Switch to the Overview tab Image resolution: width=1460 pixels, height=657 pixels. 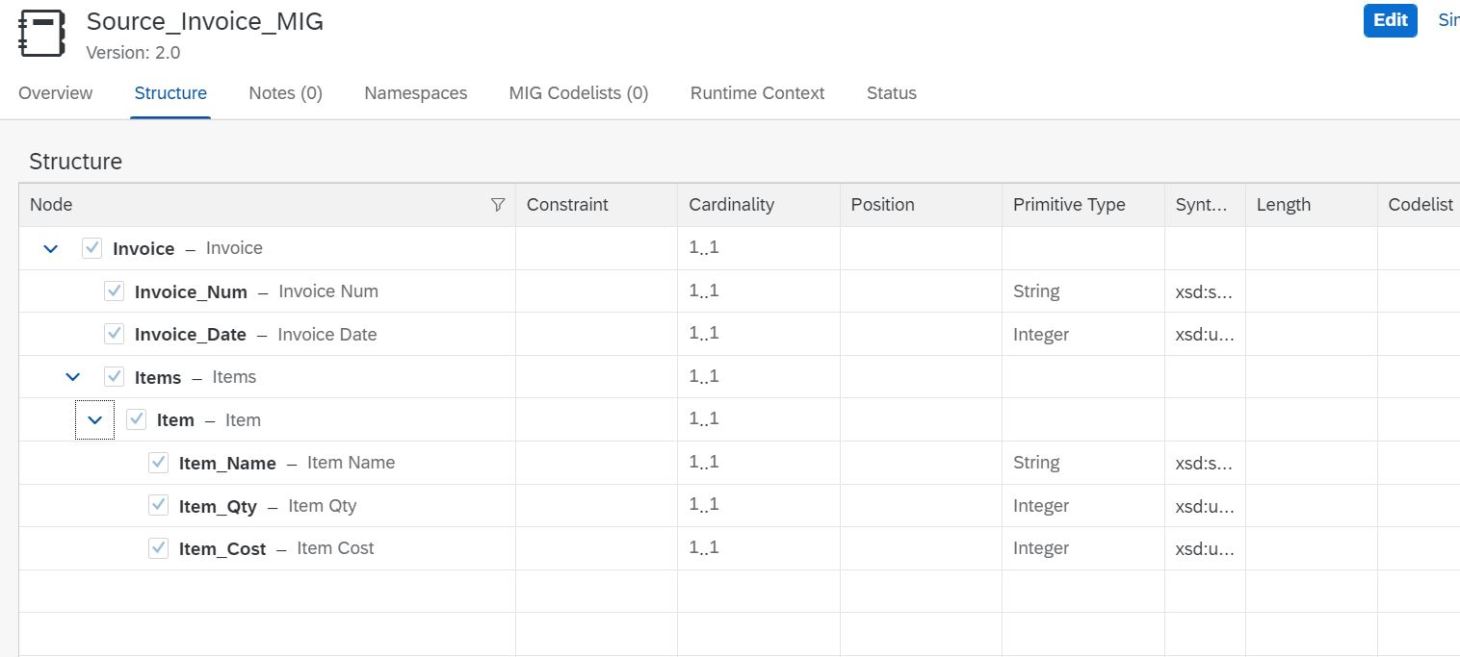click(54, 93)
